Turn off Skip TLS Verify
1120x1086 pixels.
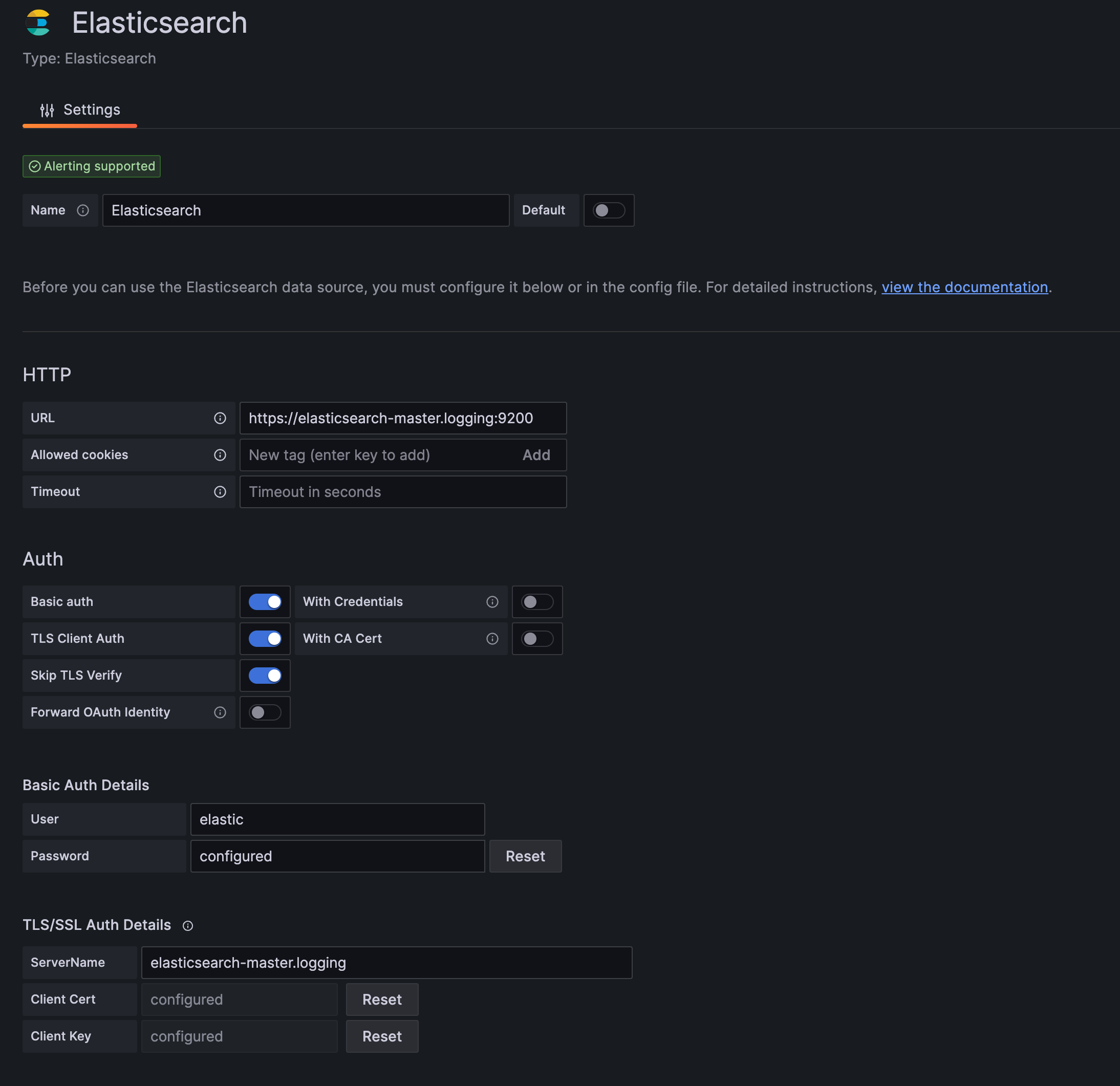click(x=265, y=675)
